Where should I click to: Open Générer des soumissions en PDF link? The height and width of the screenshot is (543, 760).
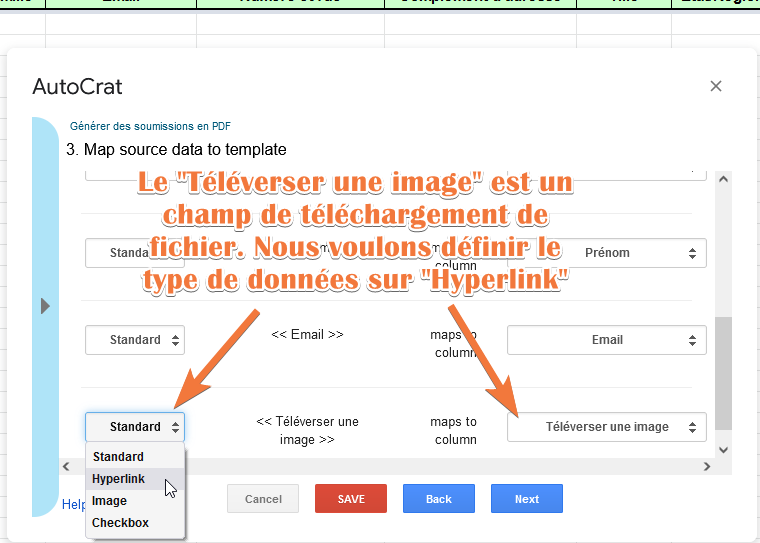point(150,126)
